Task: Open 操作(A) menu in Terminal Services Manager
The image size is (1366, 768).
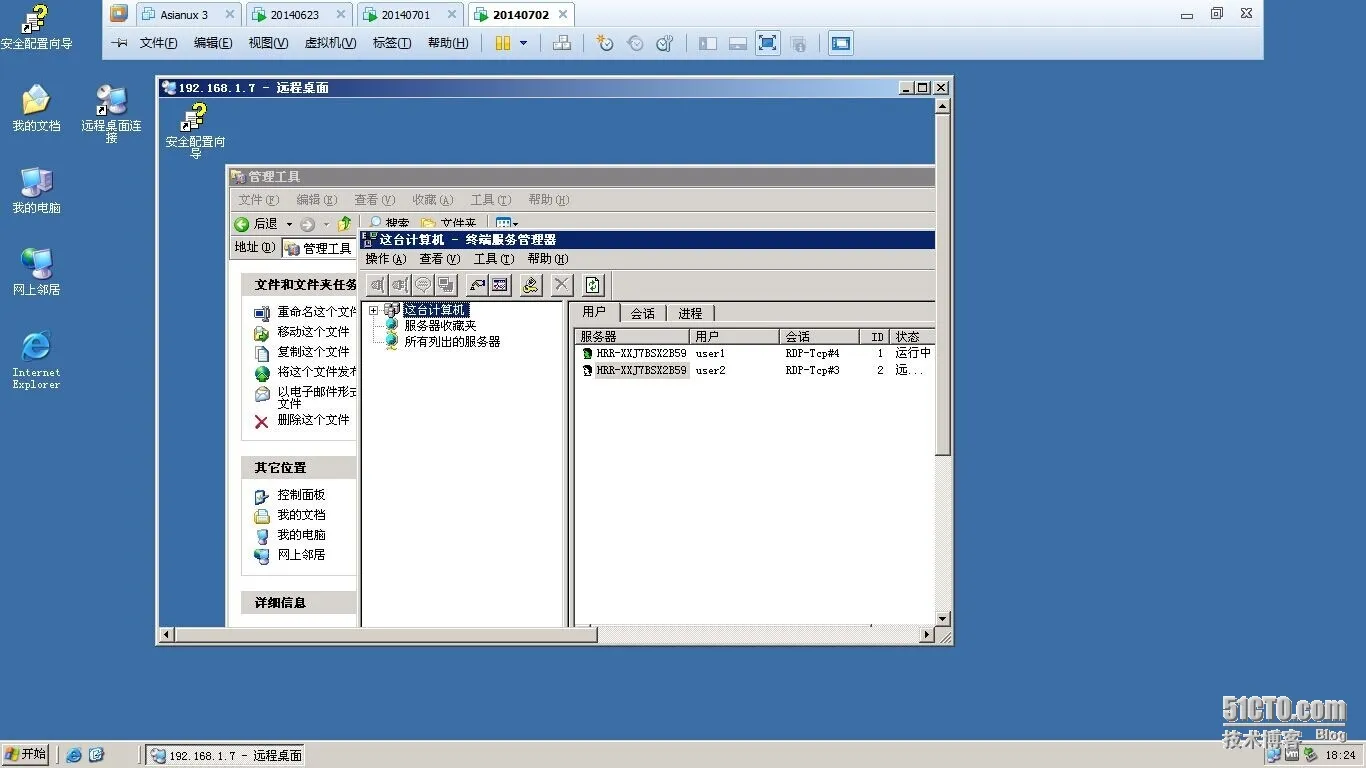Action: pyautogui.click(x=385, y=259)
